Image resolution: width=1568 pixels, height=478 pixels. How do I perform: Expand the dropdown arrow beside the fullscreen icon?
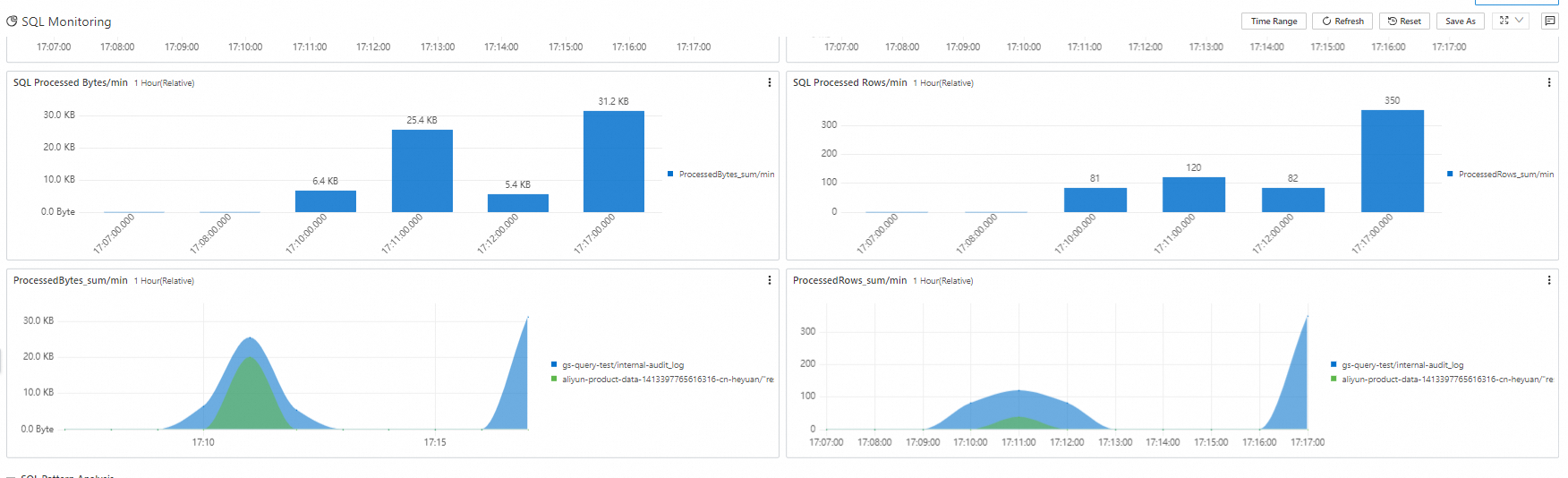pos(1519,21)
